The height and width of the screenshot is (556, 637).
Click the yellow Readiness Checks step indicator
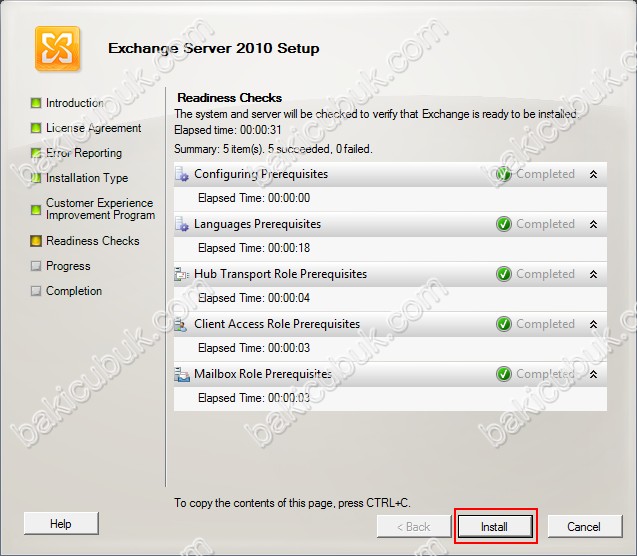[36, 241]
